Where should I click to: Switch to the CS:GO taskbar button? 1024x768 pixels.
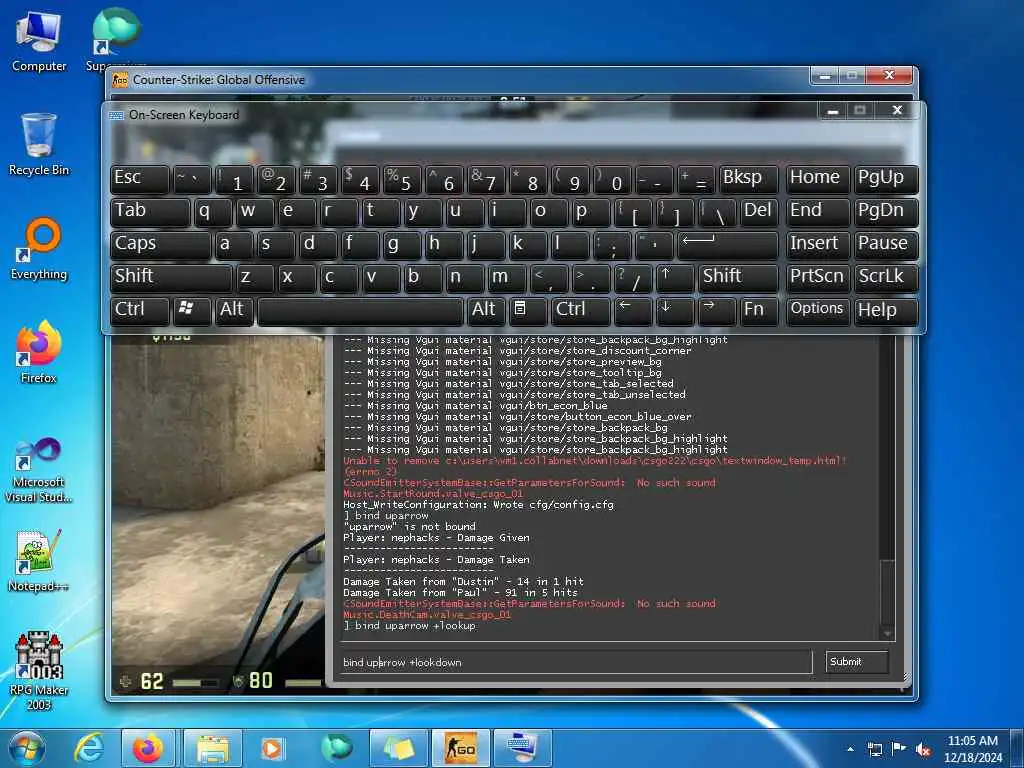(x=460, y=748)
